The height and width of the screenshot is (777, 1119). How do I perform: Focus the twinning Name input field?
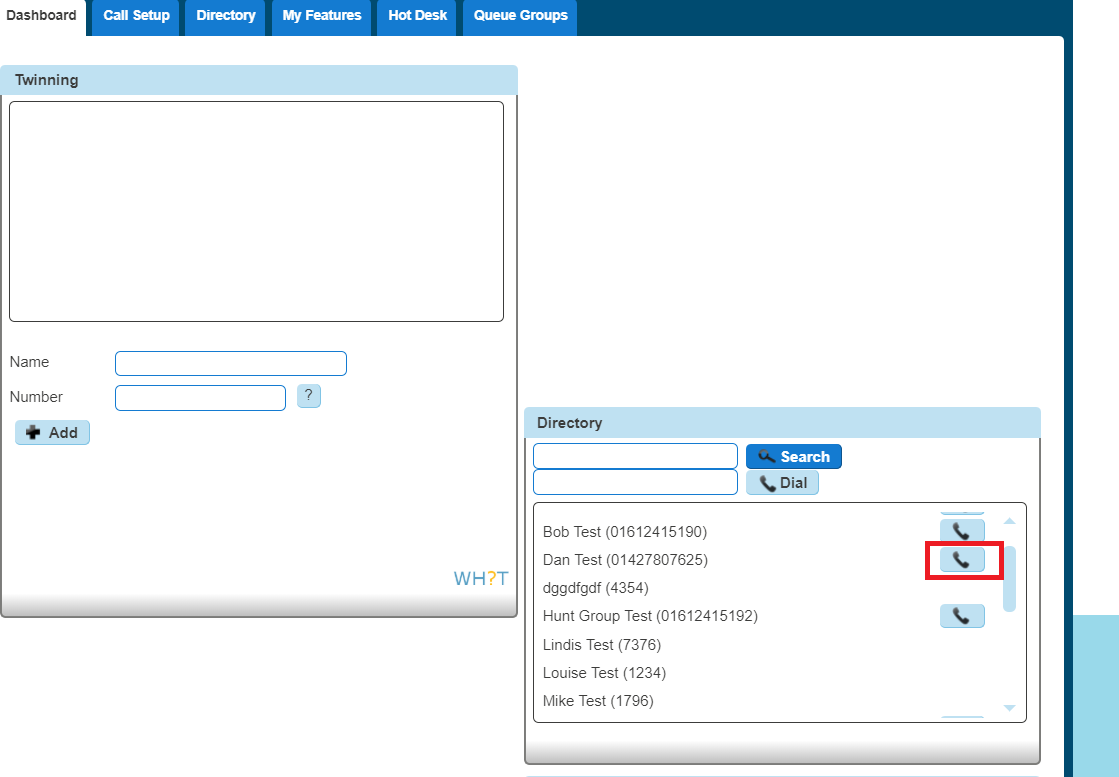(x=231, y=363)
